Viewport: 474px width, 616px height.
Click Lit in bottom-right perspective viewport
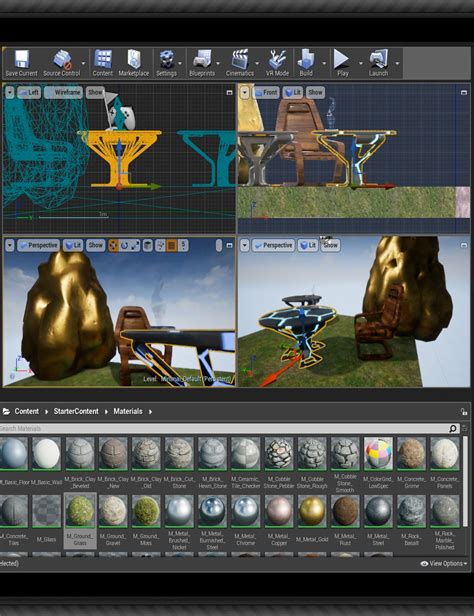pos(308,245)
